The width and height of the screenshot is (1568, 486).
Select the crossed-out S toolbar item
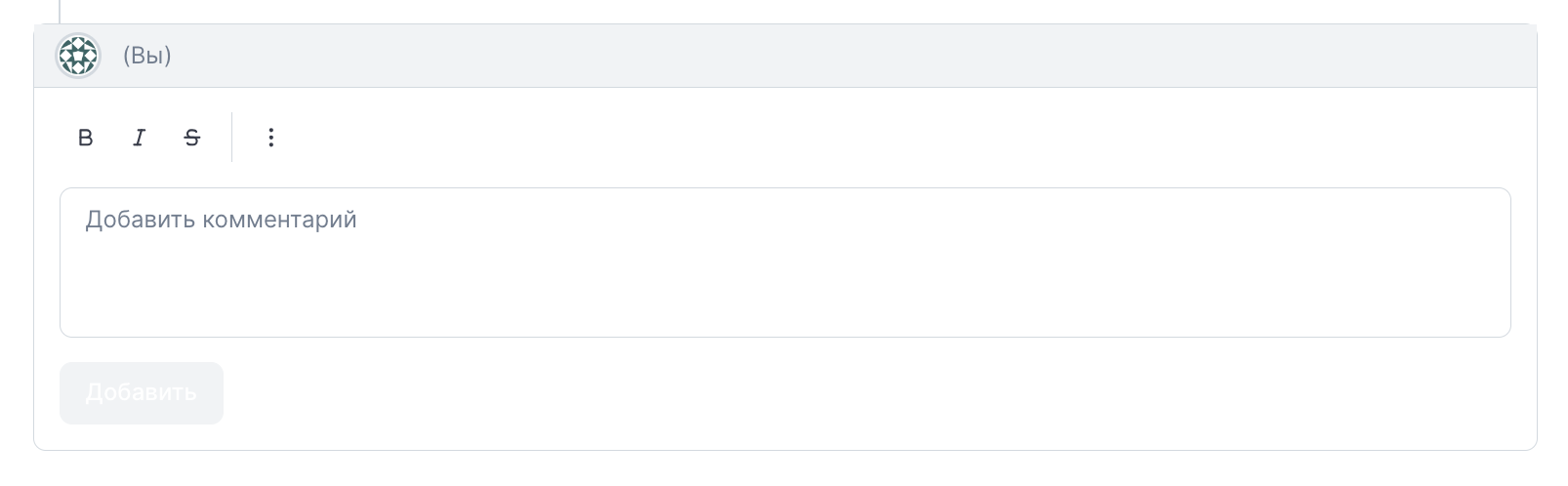tap(192, 138)
